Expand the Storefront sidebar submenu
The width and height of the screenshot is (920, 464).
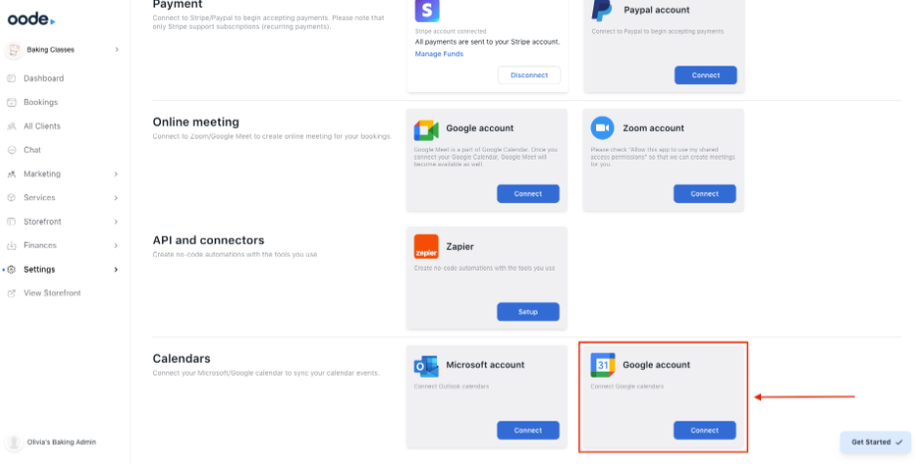pos(116,222)
